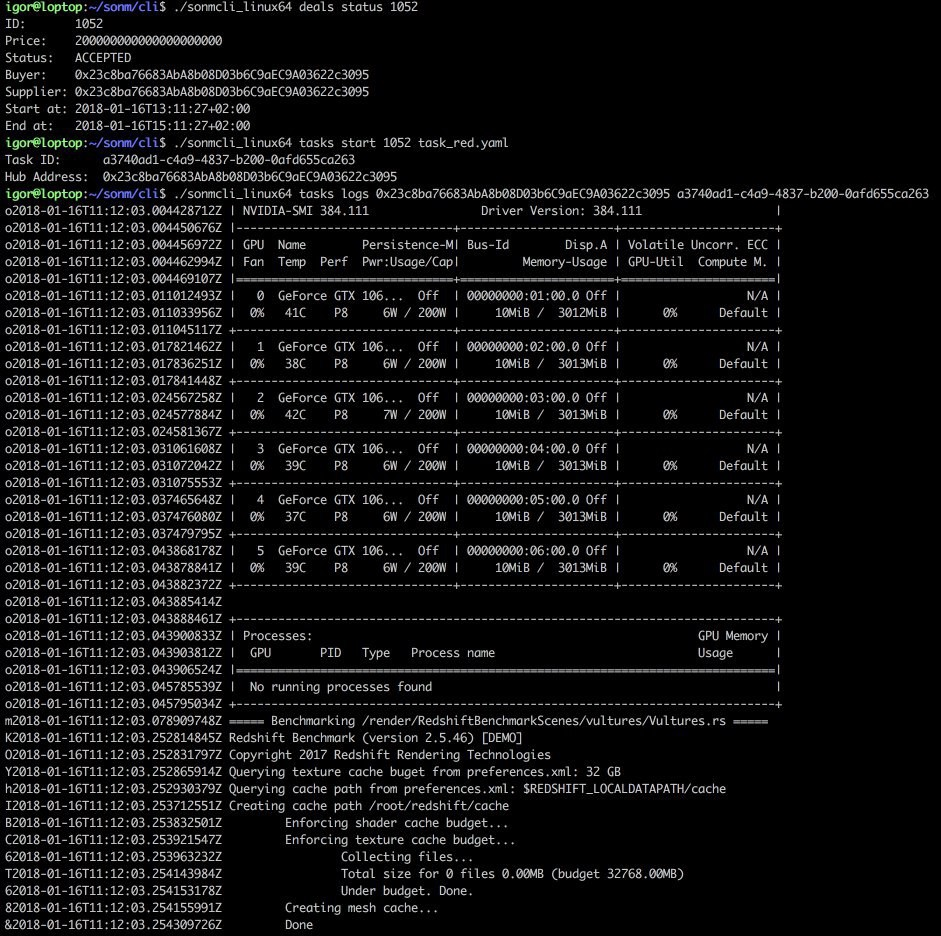Click the deal price value 20000000000000000000
Screen dimensions: 941x936
pos(148,41)
